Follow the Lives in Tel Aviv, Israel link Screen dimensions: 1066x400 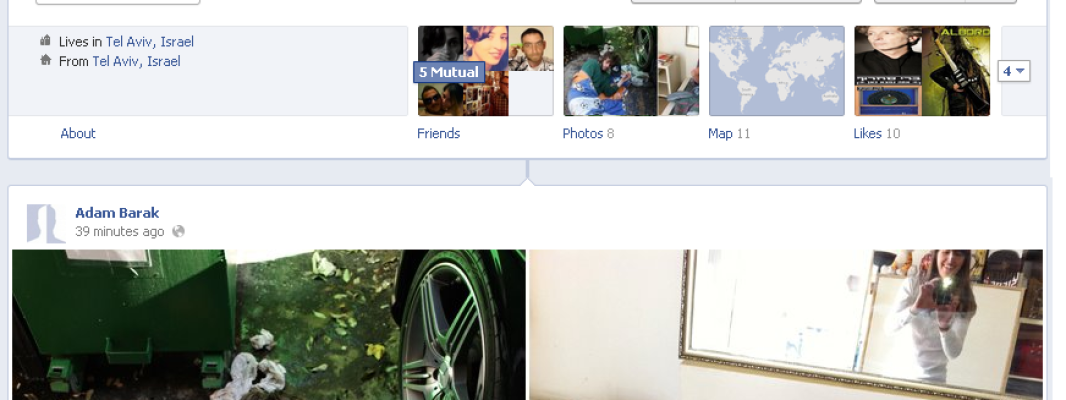pos(150,41)
